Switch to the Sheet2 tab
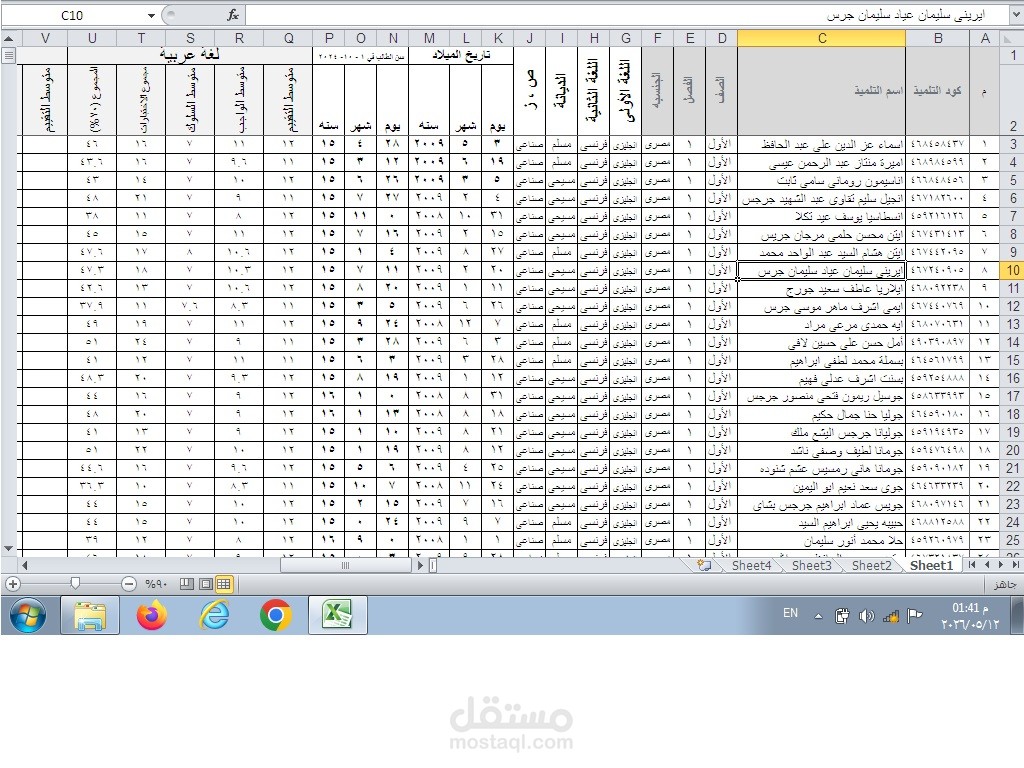This screenshot has height=768, width=1024. pos(871,566)
